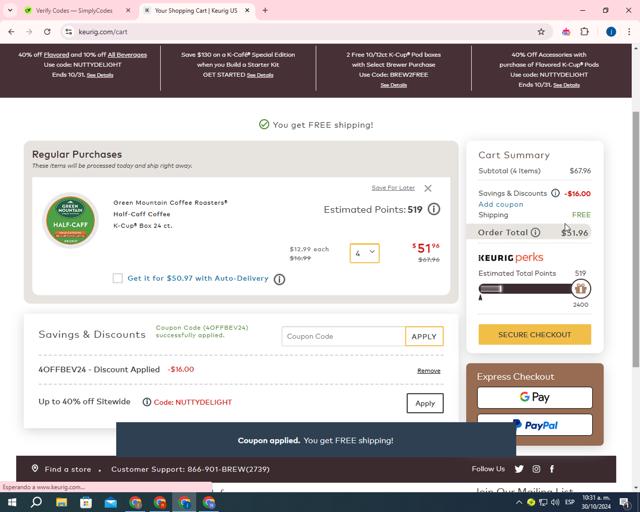The height and width of the screenshot is (512, 640).
Task: Click the perks gift reward icon
Action: 580,289
